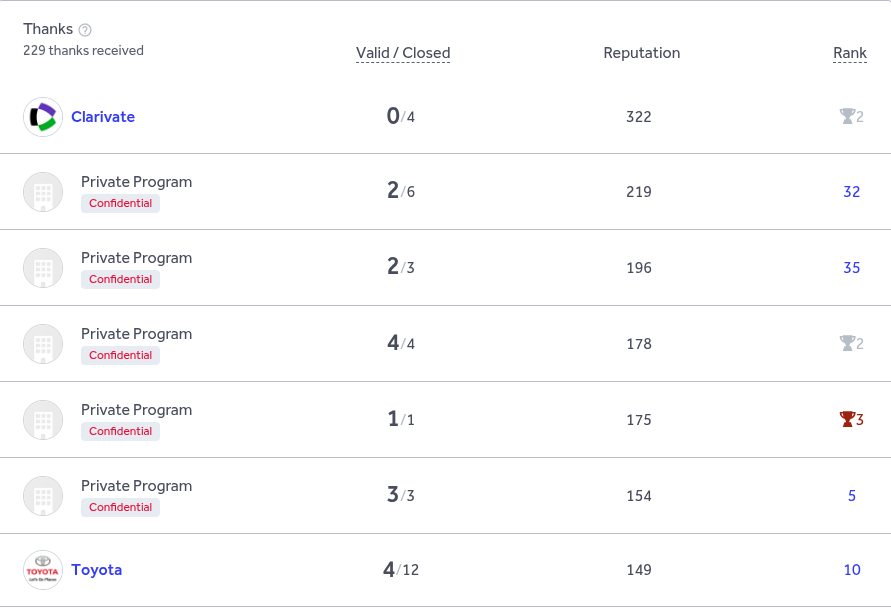Click the red trophy rank 3 icon
The image size is (891, 608).
pyautogui.click(x=848, y=420)
